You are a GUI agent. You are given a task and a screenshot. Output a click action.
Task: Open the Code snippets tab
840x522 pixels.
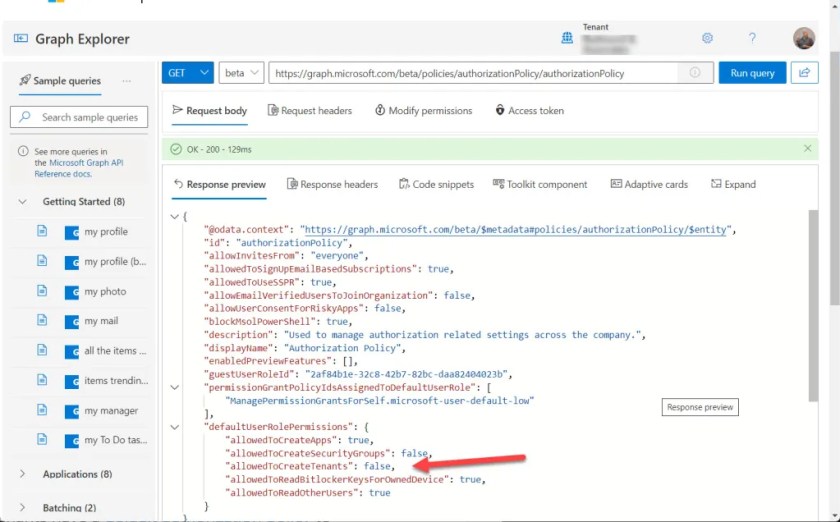[437, 184]
